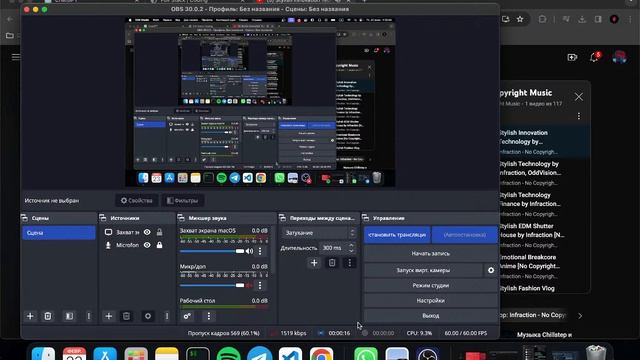Screen dimensions: 640x360
Task: Unmute the Микр/доп audio channel
Action: (x=249, y=285)
